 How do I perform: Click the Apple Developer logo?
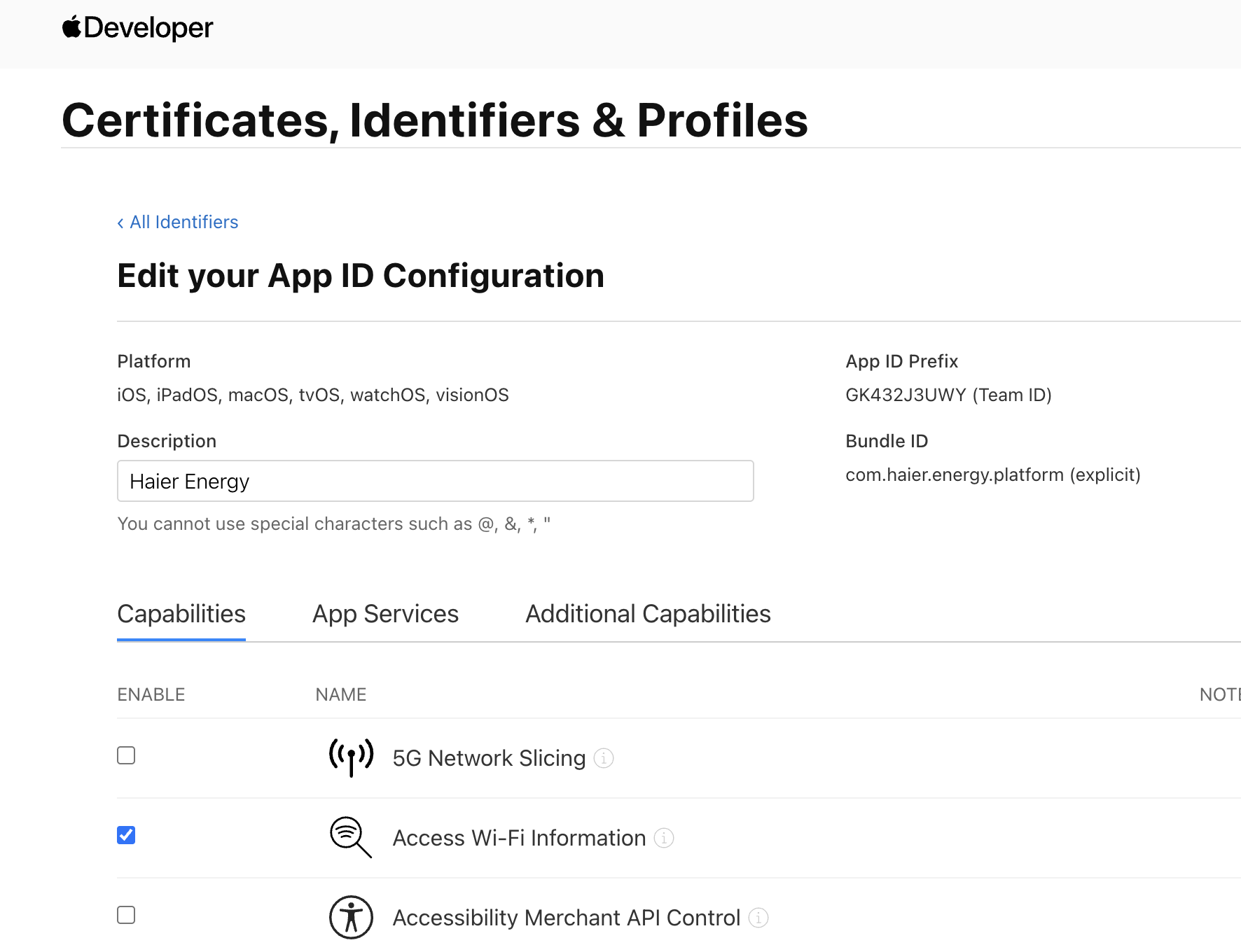tap(137, 28)
